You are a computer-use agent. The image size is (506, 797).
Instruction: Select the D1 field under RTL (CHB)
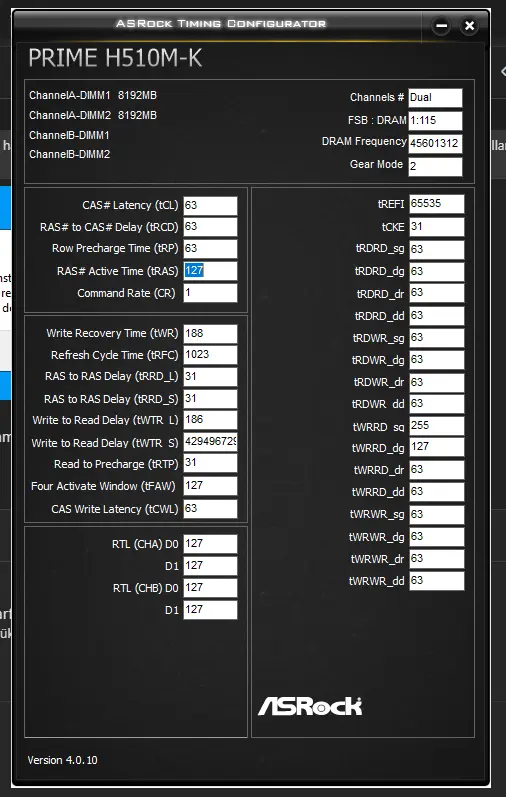[210, 610]
